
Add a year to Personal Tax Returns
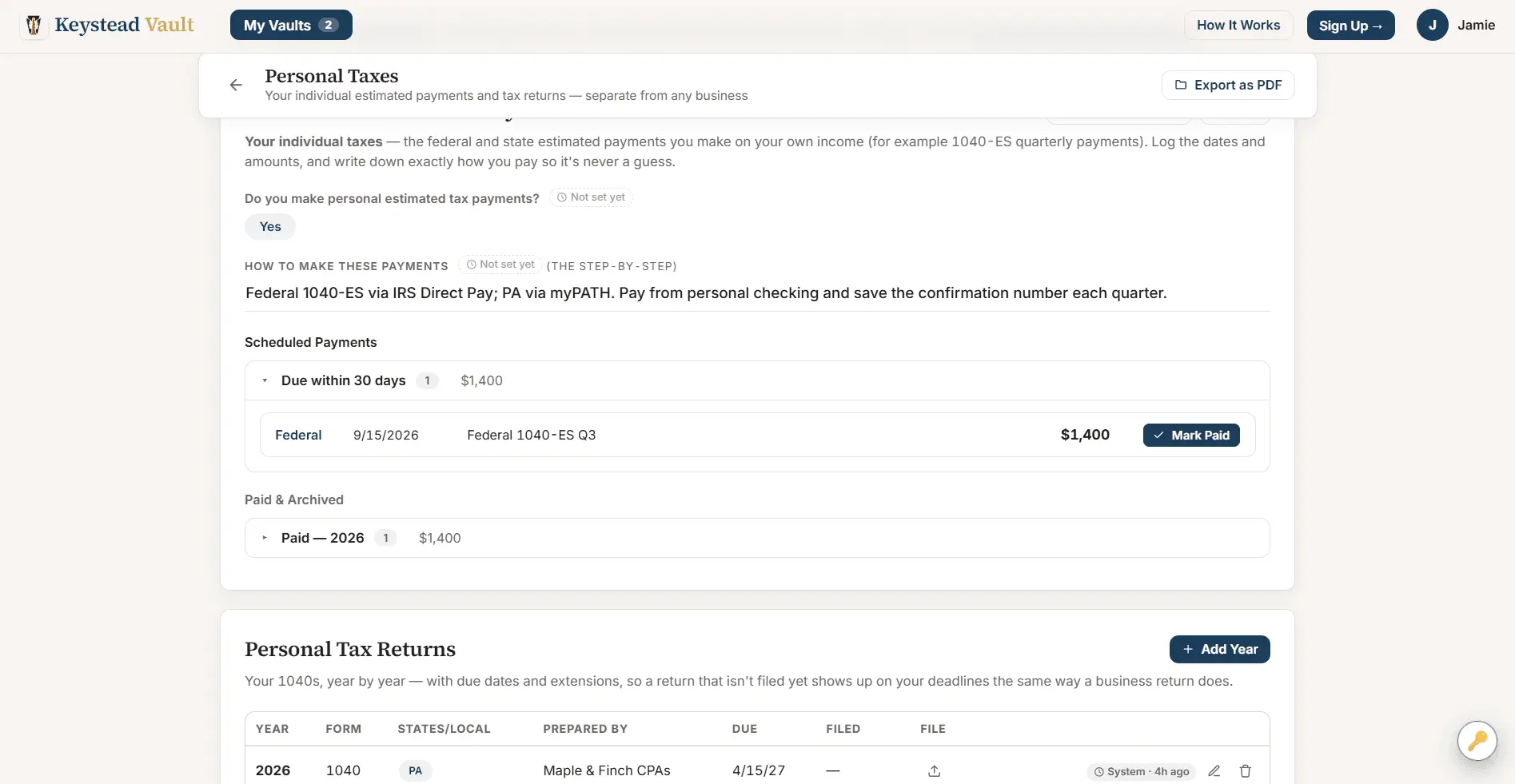pyautogui.click(x=1219, y=650)
